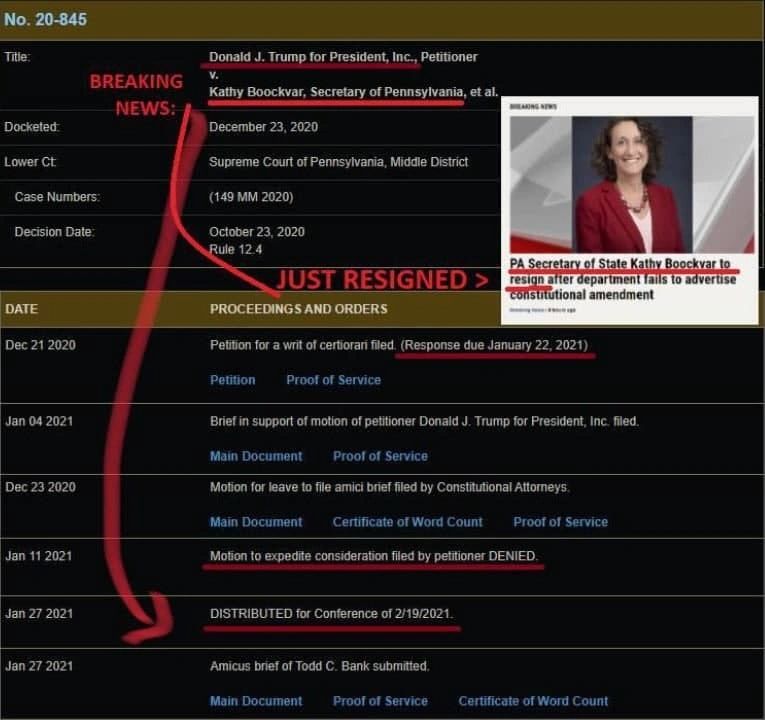The width and height of the screenshot is (765, 720).
Task: Click the Kathy Boockvar news photo thumbnail
Action: click(632, 184)
